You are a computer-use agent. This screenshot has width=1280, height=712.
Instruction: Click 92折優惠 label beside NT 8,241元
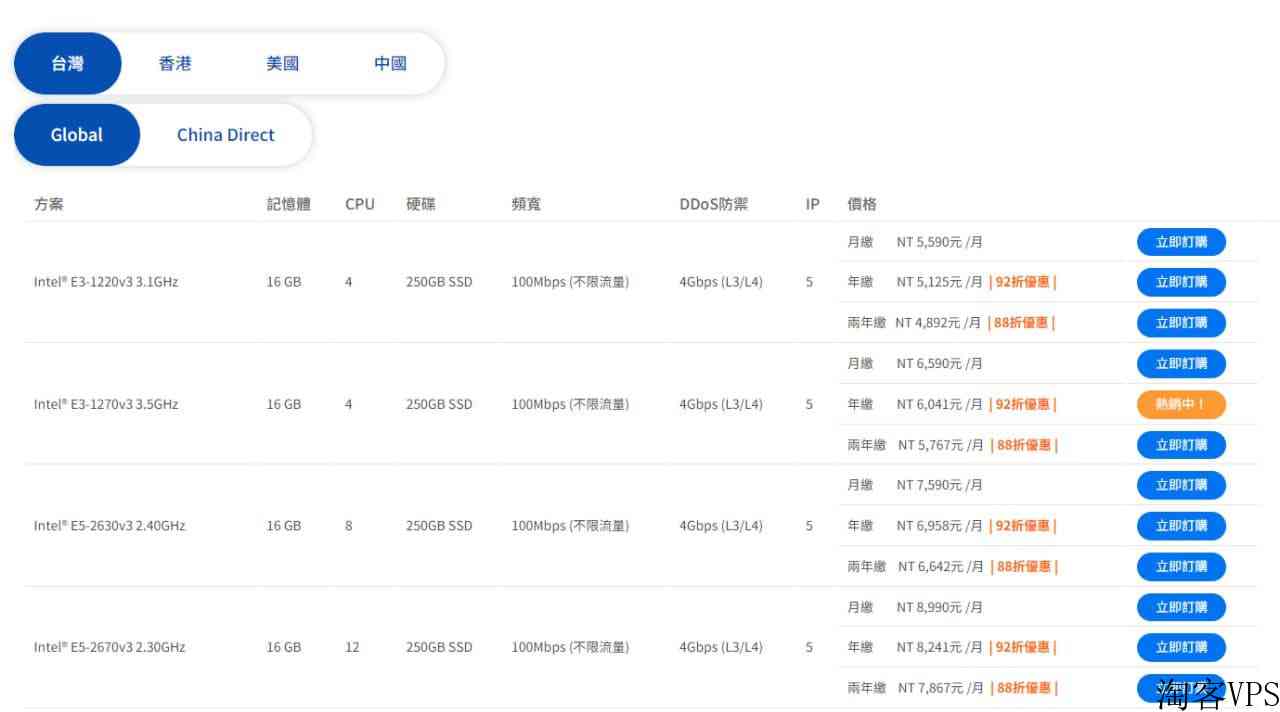(1023, 648)
